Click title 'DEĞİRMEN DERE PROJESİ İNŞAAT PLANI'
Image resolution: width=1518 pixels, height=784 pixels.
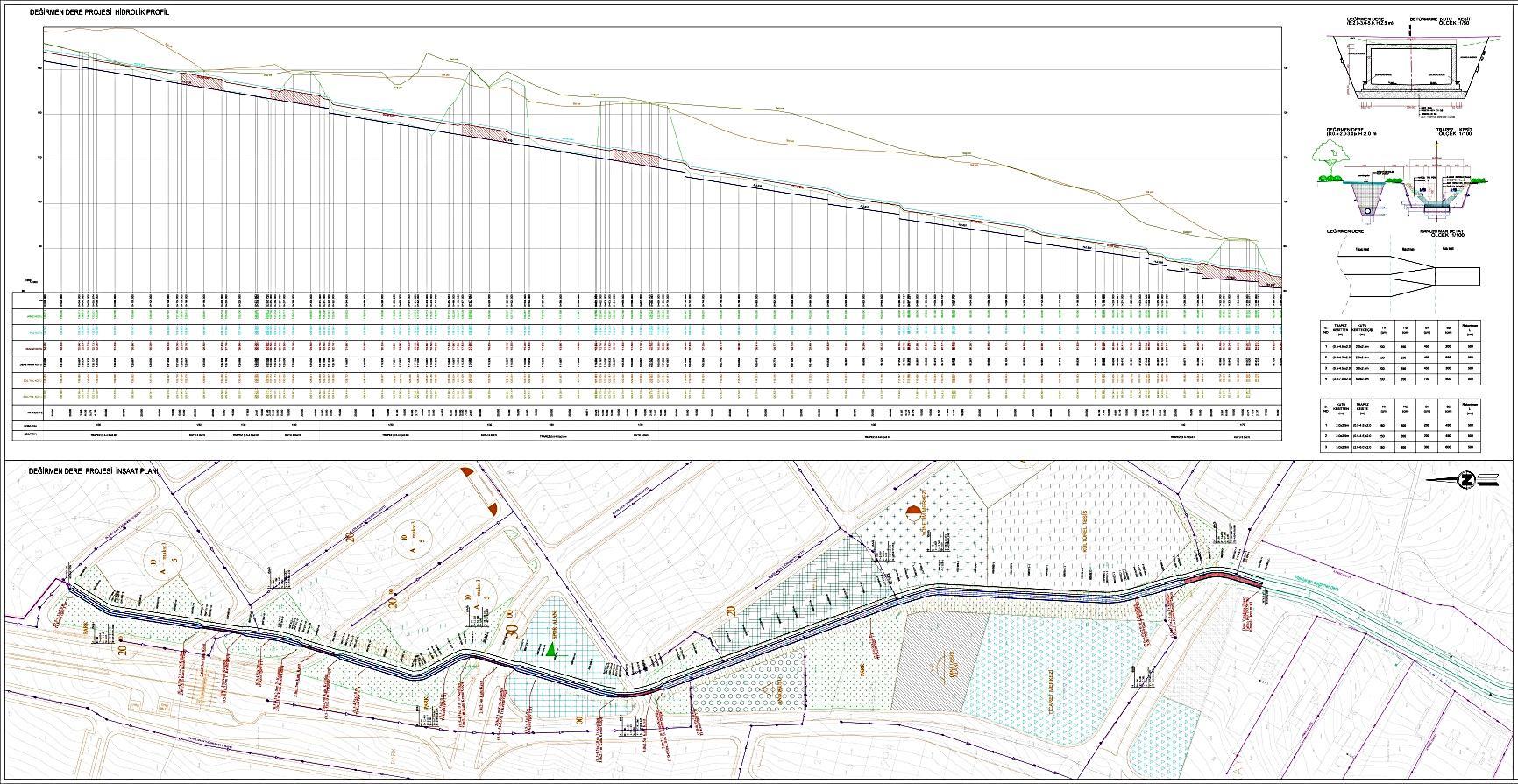click(x=92, y=471)
